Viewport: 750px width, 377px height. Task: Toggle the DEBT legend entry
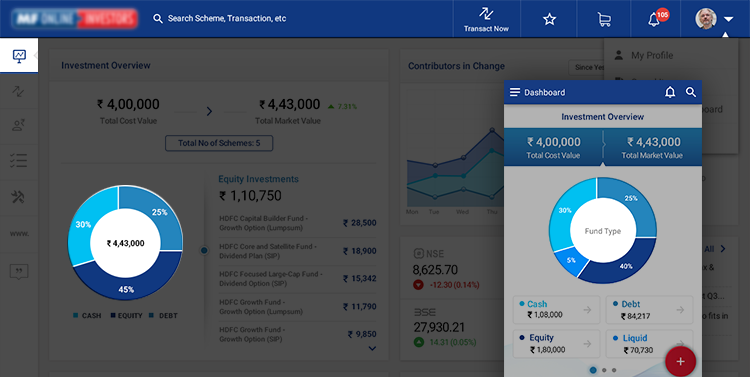tap(163, 316)
